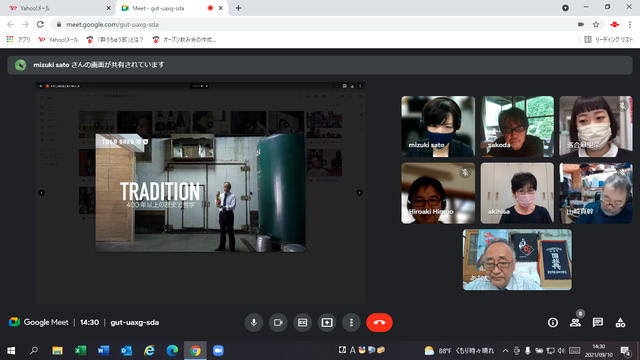
Task: Click the Yahoo!メール bookmark
Action: [x=58, y=40]
